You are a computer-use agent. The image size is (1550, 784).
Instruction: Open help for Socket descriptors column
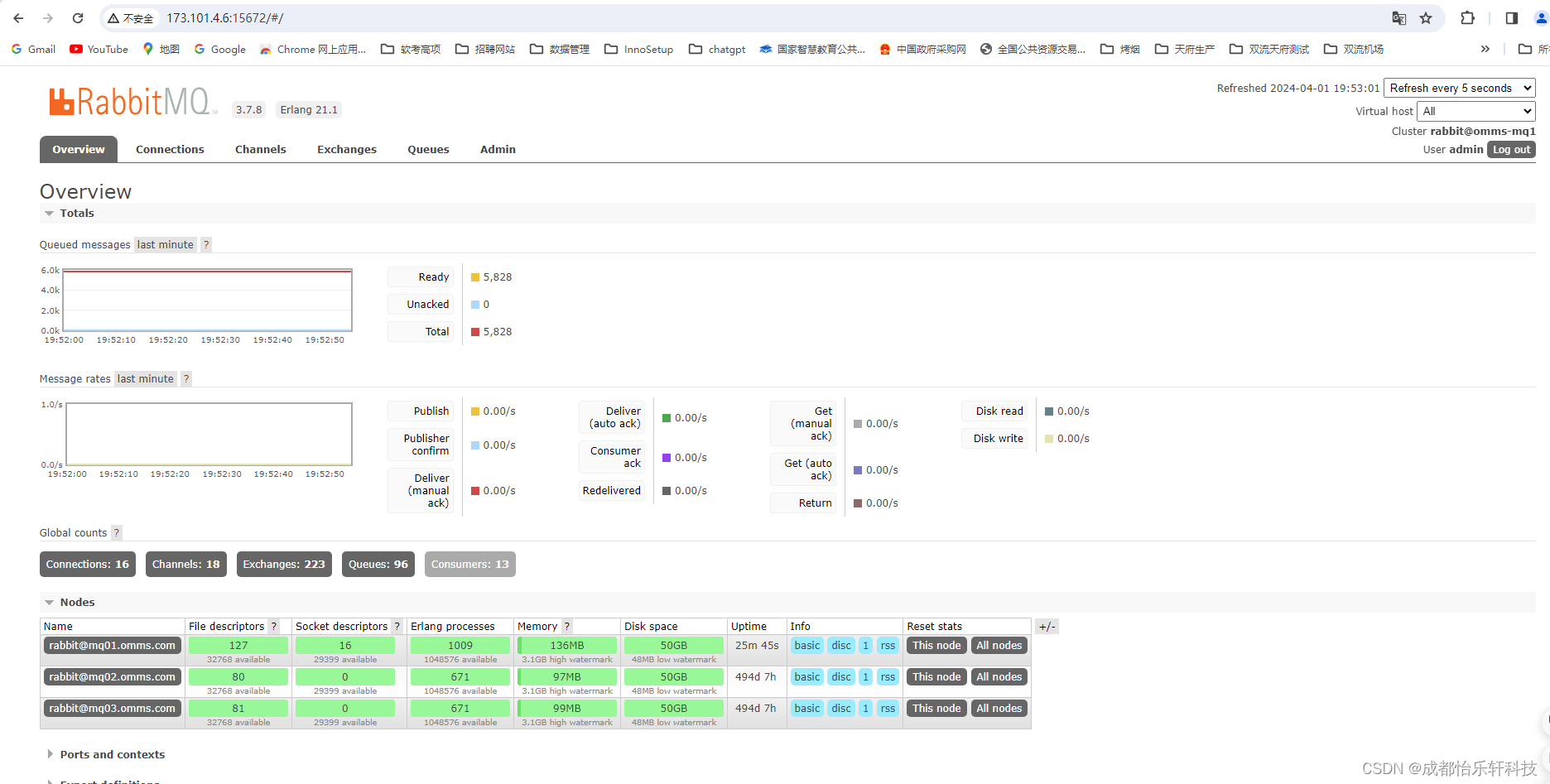397,626
